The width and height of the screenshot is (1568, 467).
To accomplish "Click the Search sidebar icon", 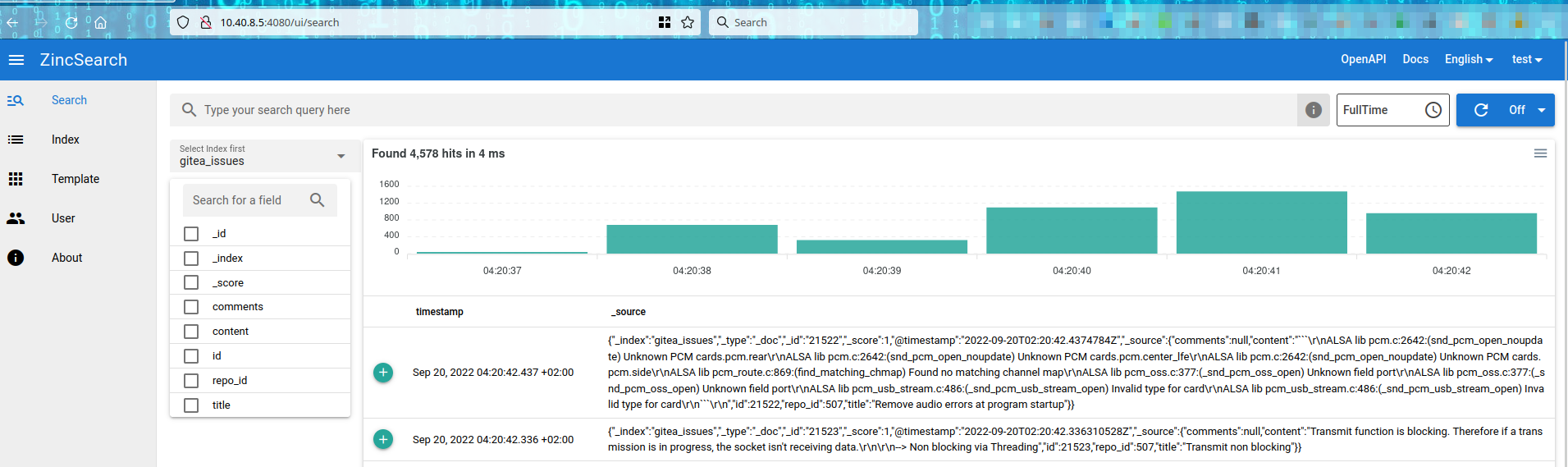I will 16,100.
